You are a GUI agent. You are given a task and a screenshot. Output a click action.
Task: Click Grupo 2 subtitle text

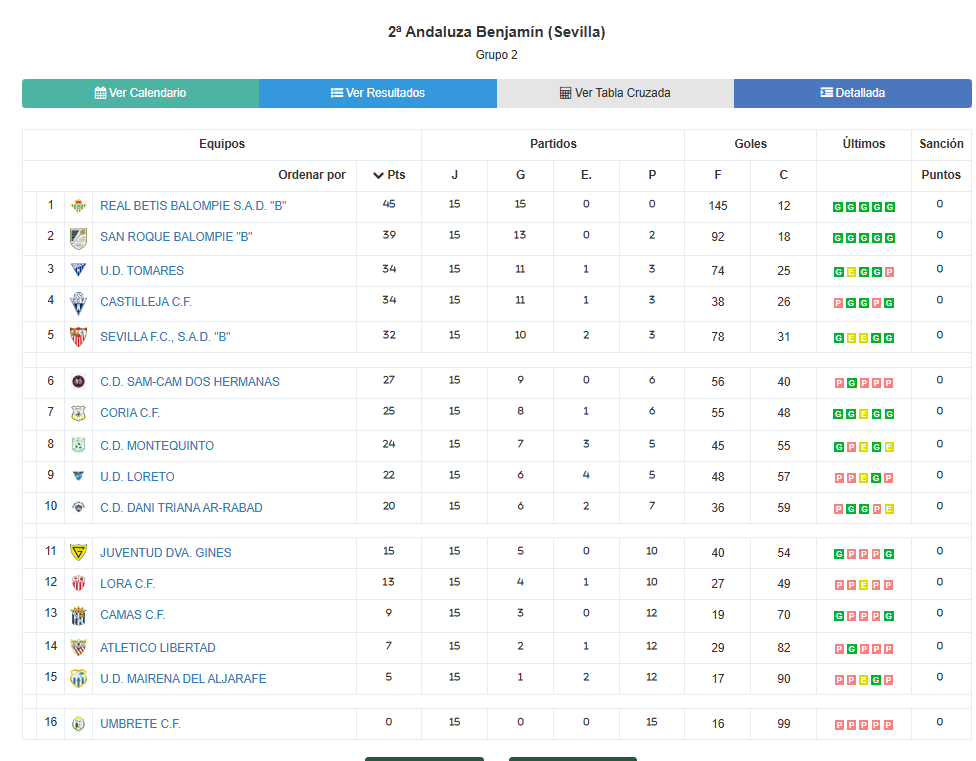(497, 55)
